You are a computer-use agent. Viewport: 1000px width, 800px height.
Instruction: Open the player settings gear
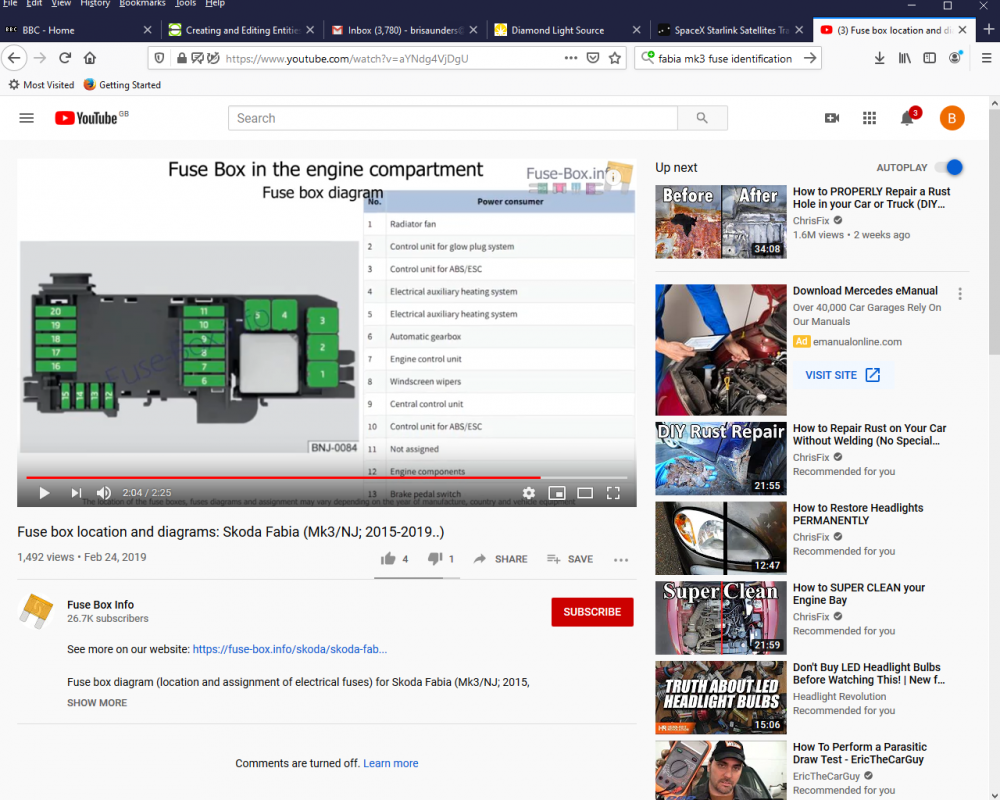(529, 493)
